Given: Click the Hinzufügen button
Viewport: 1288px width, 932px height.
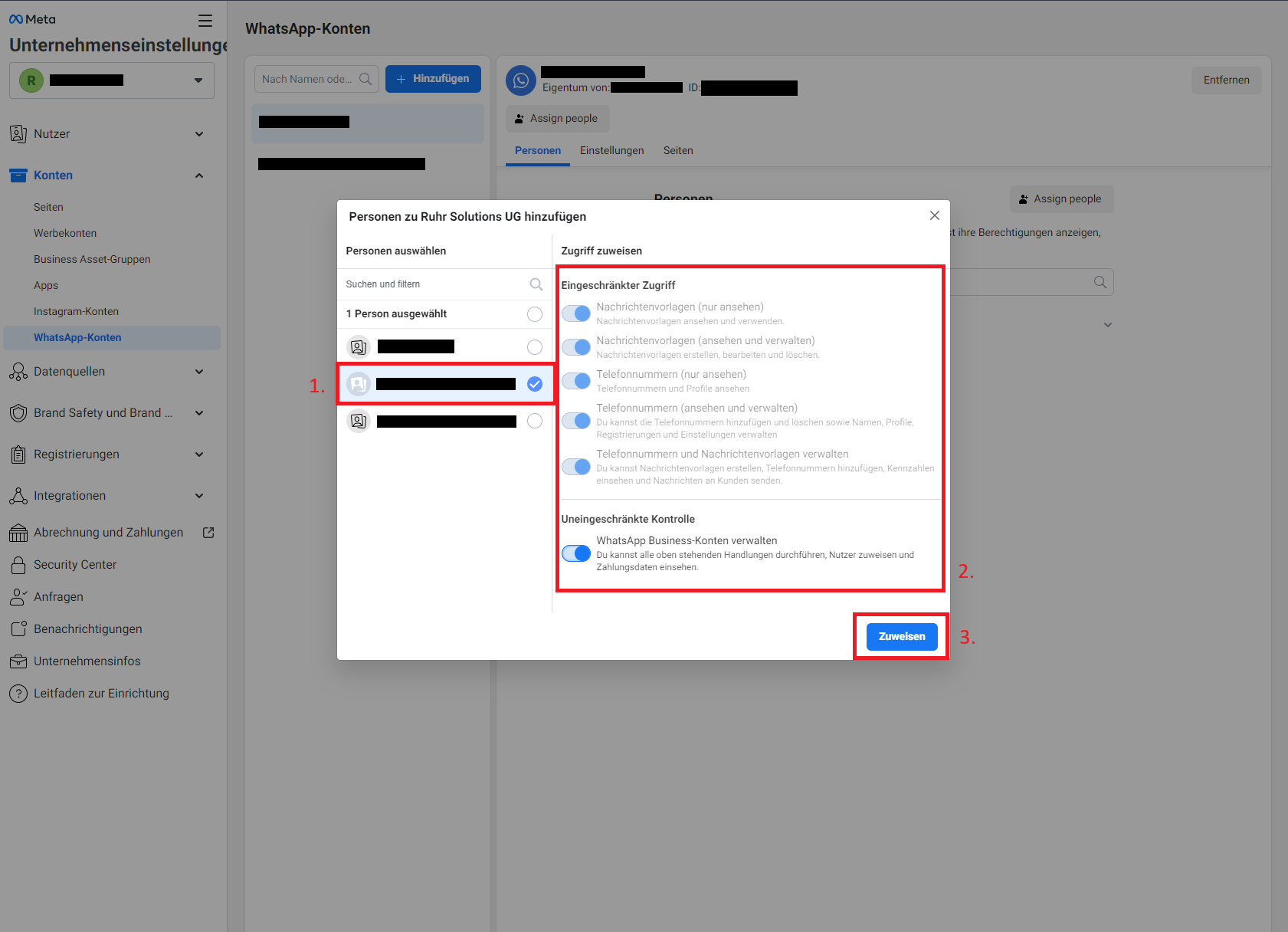Looking at the screenshot, I should tap(433, 79).
